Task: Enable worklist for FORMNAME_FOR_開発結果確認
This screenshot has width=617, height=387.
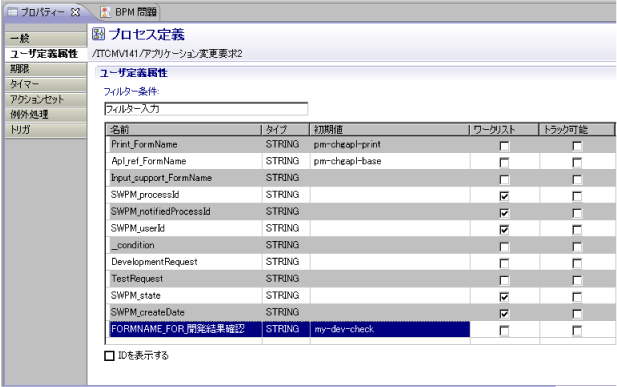Action: pyautogui.click(x=504, y=331)
